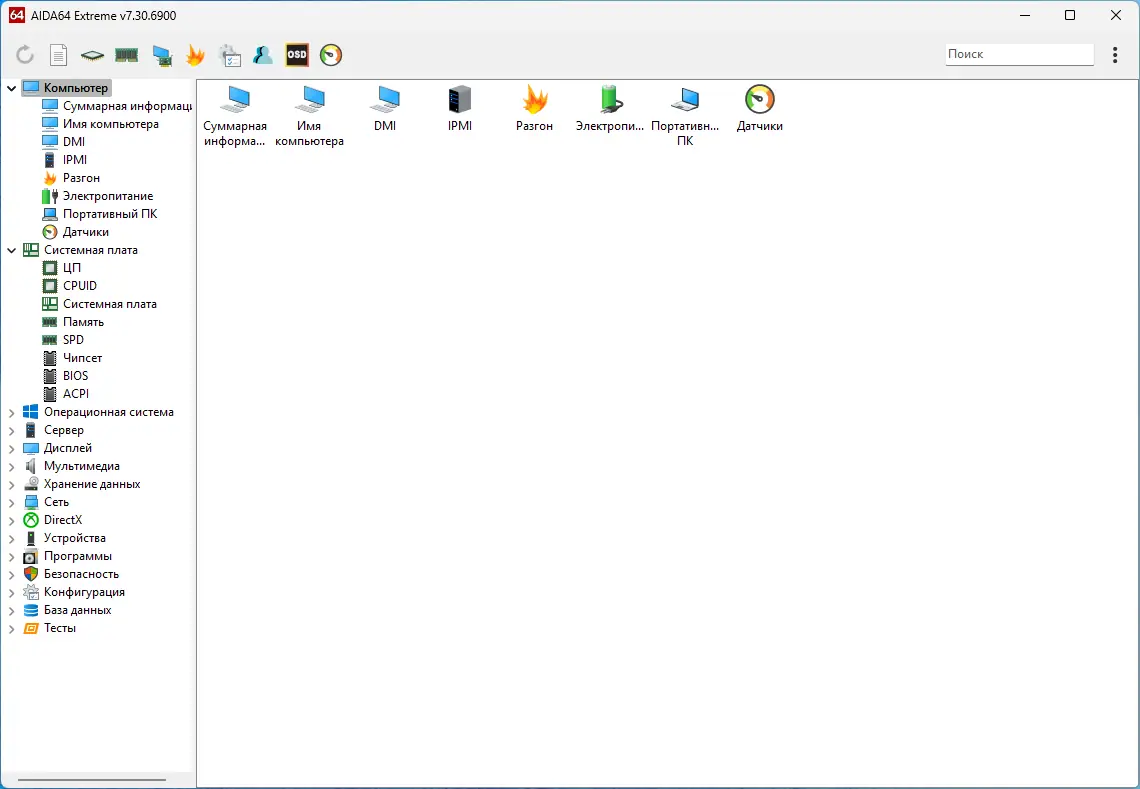Click the CPU chip toolbar icon
The image size is (1140, 789).
(92, 55)
